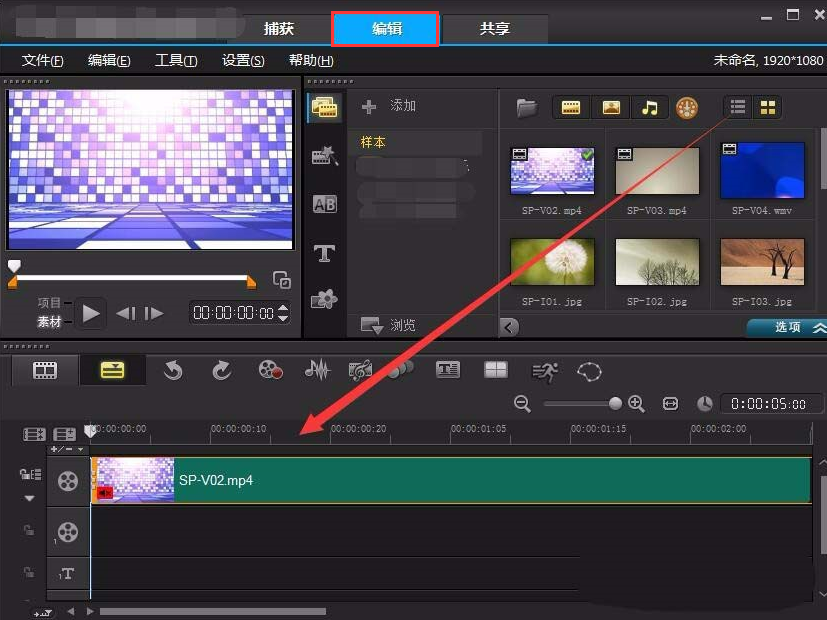The image size is (827, 620).
Task: Step to previous frame
Action: point(126,314)
